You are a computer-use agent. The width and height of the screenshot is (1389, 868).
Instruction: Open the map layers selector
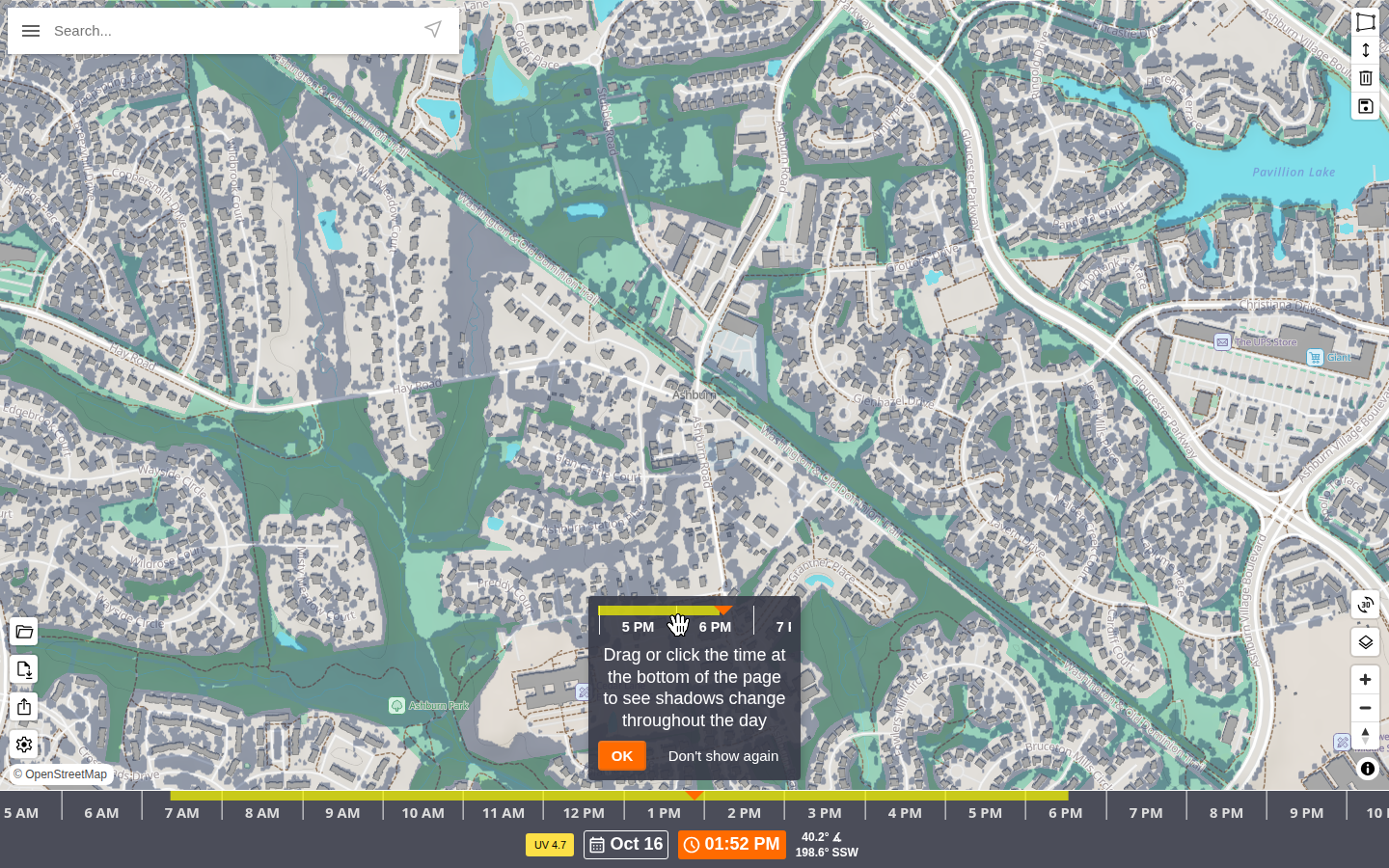pyautogui.click(x=1365, y=642)
